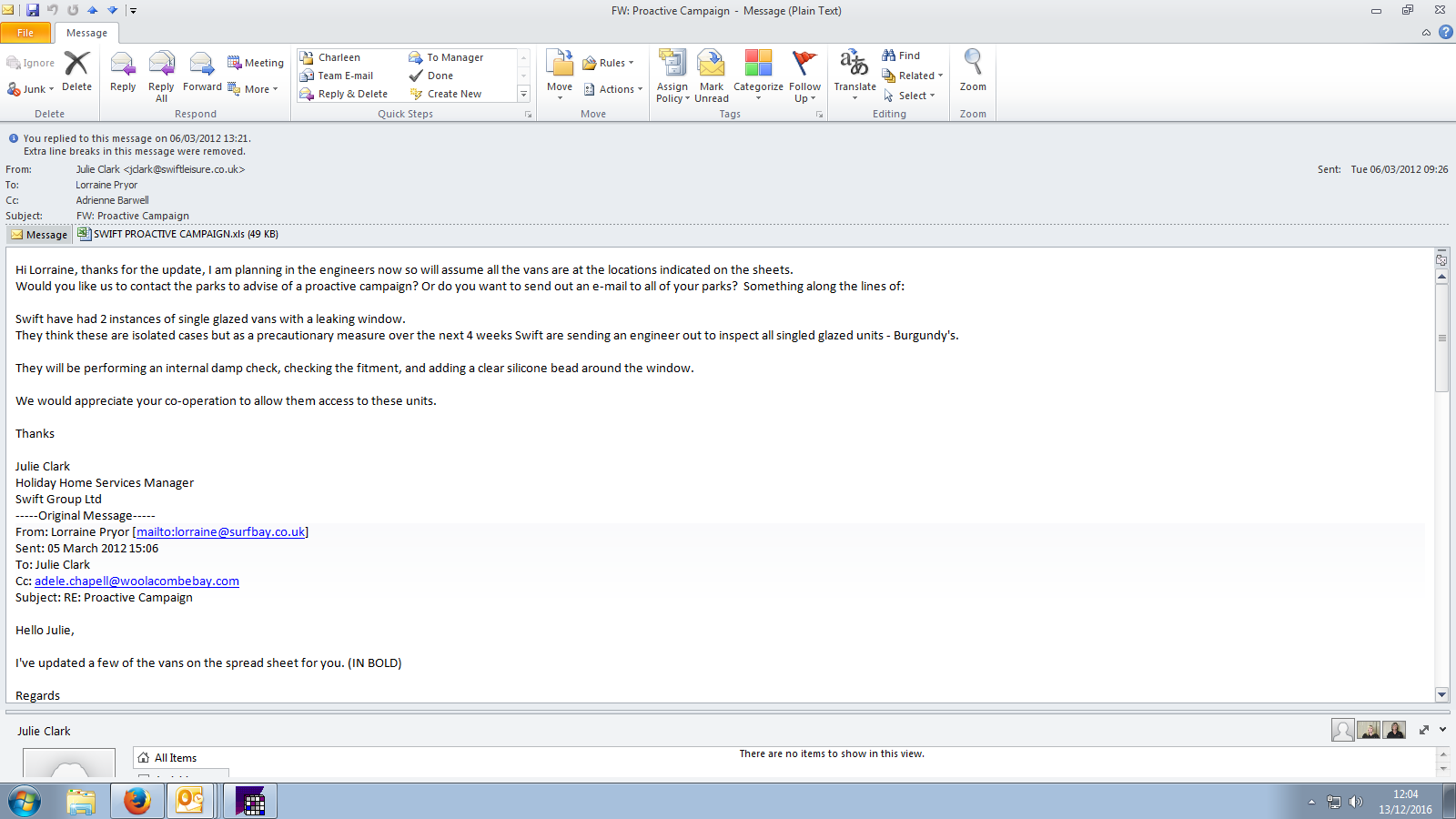This screenshot has height=819, width=1456.
Task: Switch to Outlook from the taskbar
Action: (190, 801)
